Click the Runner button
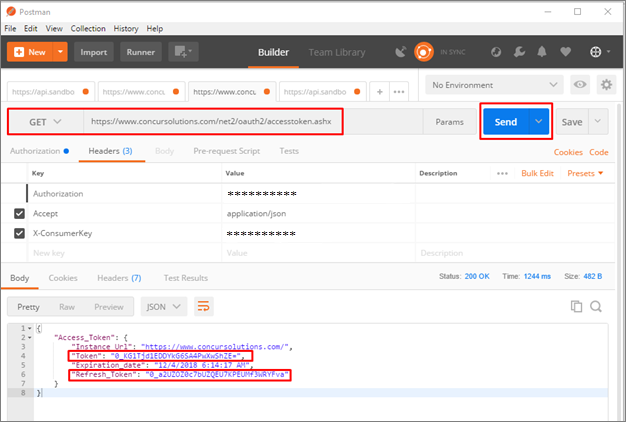626x422 pixels. coord(141,52)
